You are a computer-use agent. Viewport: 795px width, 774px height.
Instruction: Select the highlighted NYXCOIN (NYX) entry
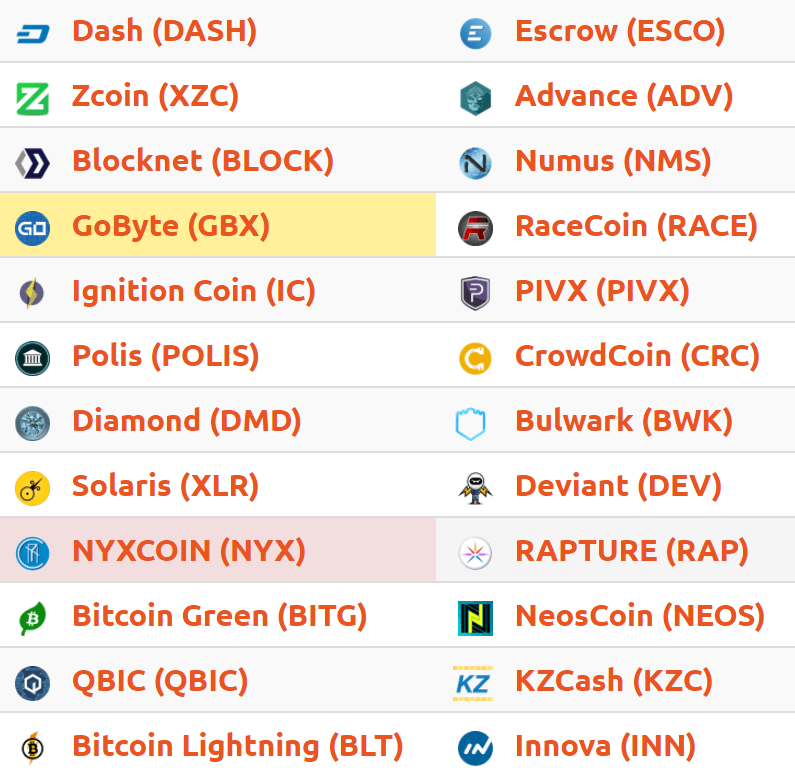coord(218,550)
